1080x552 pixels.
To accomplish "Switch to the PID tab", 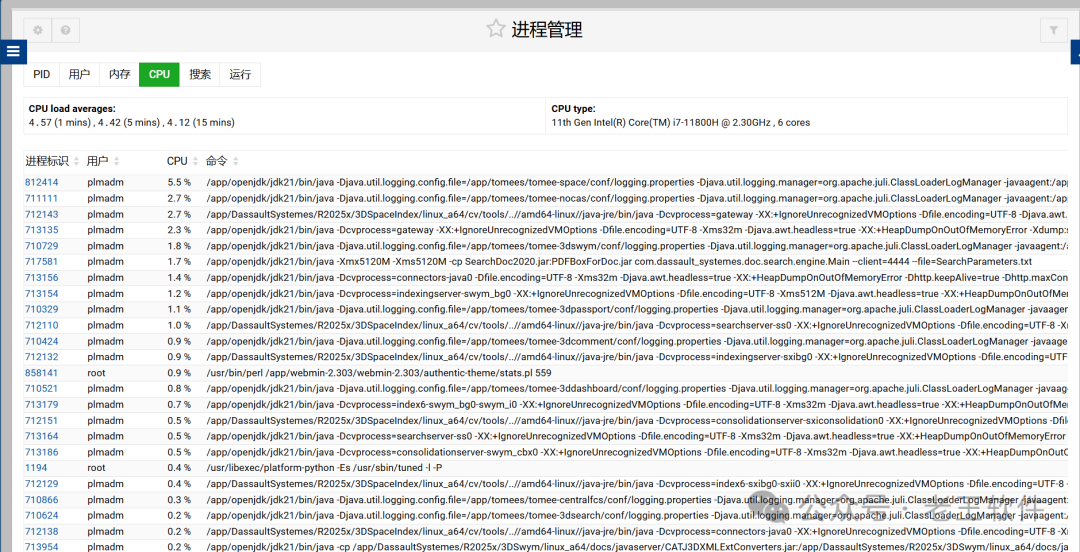I will point(41,74).
